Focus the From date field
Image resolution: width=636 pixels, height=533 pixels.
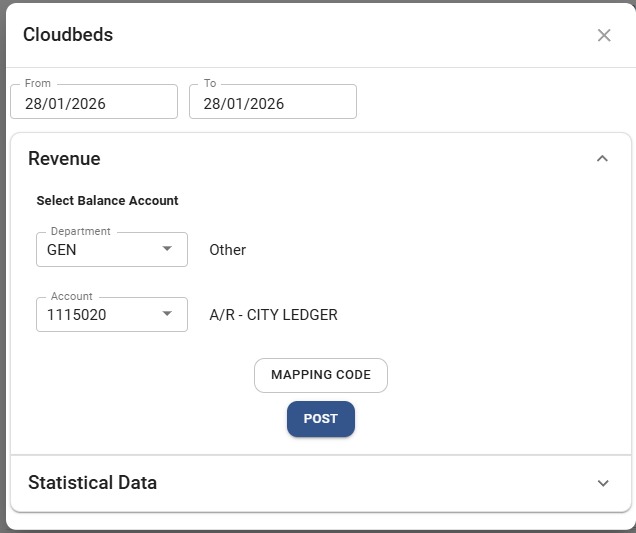click(x=93, y=103)
